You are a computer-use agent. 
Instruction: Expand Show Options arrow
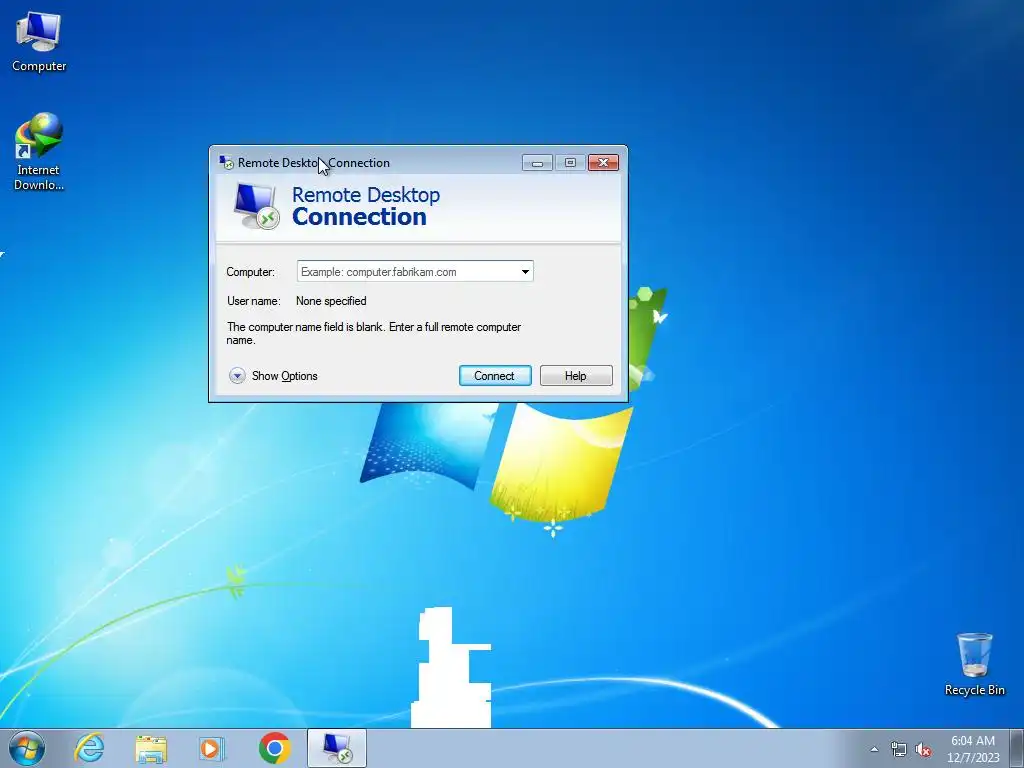point(237,376)
